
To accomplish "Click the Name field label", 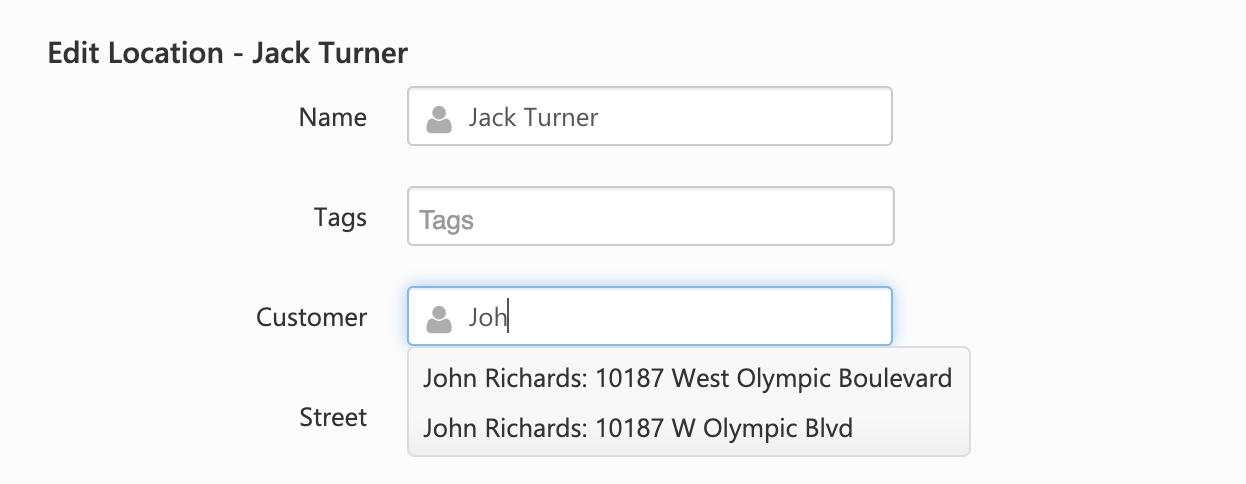I will point(332,117).
